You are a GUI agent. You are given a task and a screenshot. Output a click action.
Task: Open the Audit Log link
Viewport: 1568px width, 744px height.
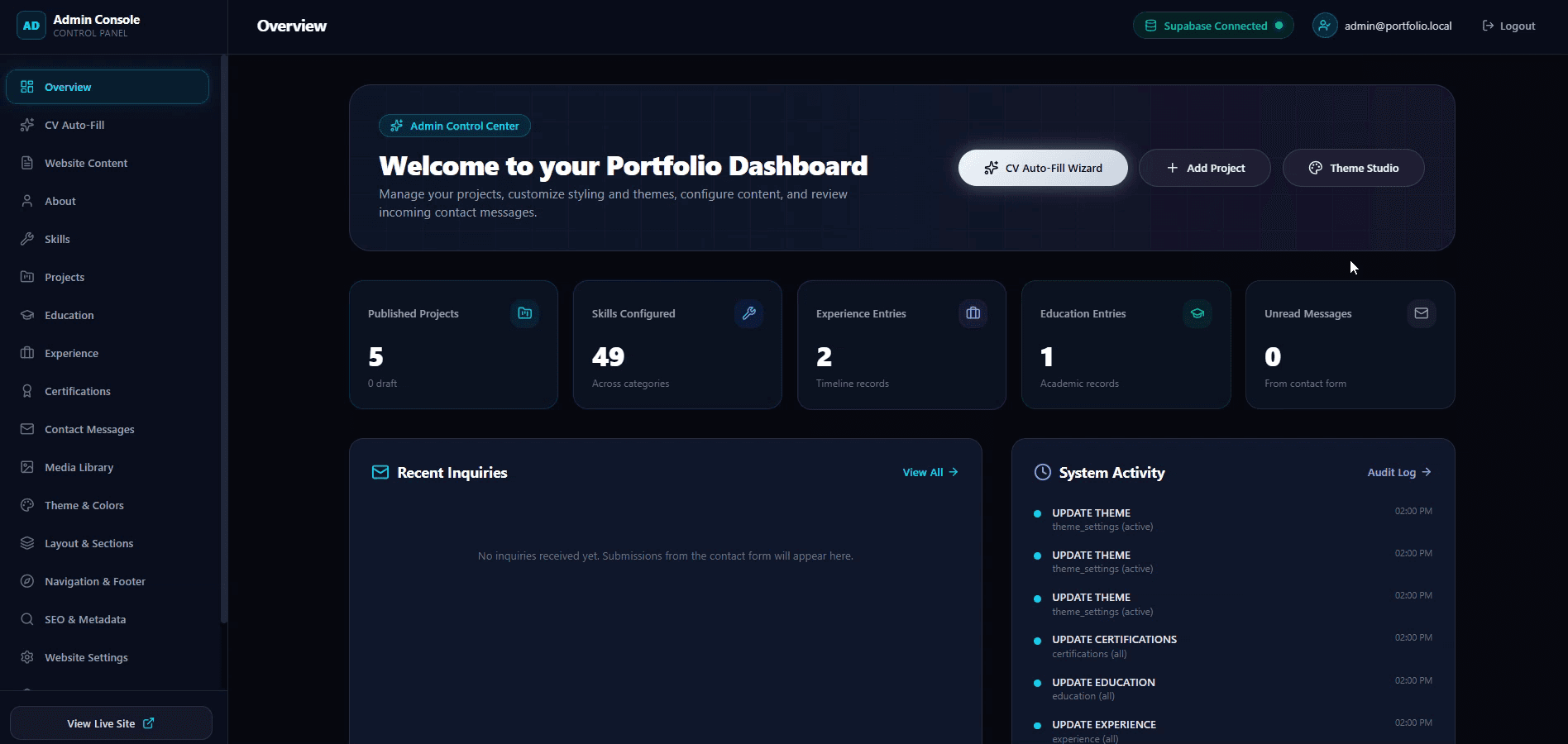tap(1399, 472)
